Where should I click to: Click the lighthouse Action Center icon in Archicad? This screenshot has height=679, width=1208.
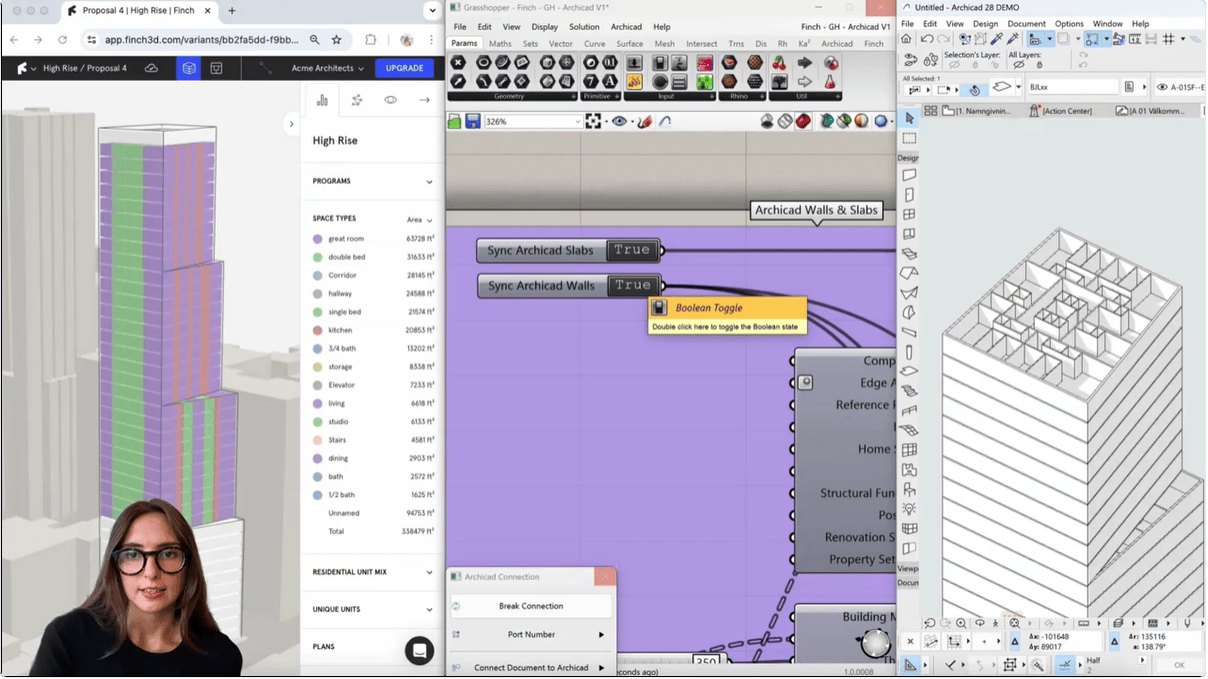(x=1036, y=111)
